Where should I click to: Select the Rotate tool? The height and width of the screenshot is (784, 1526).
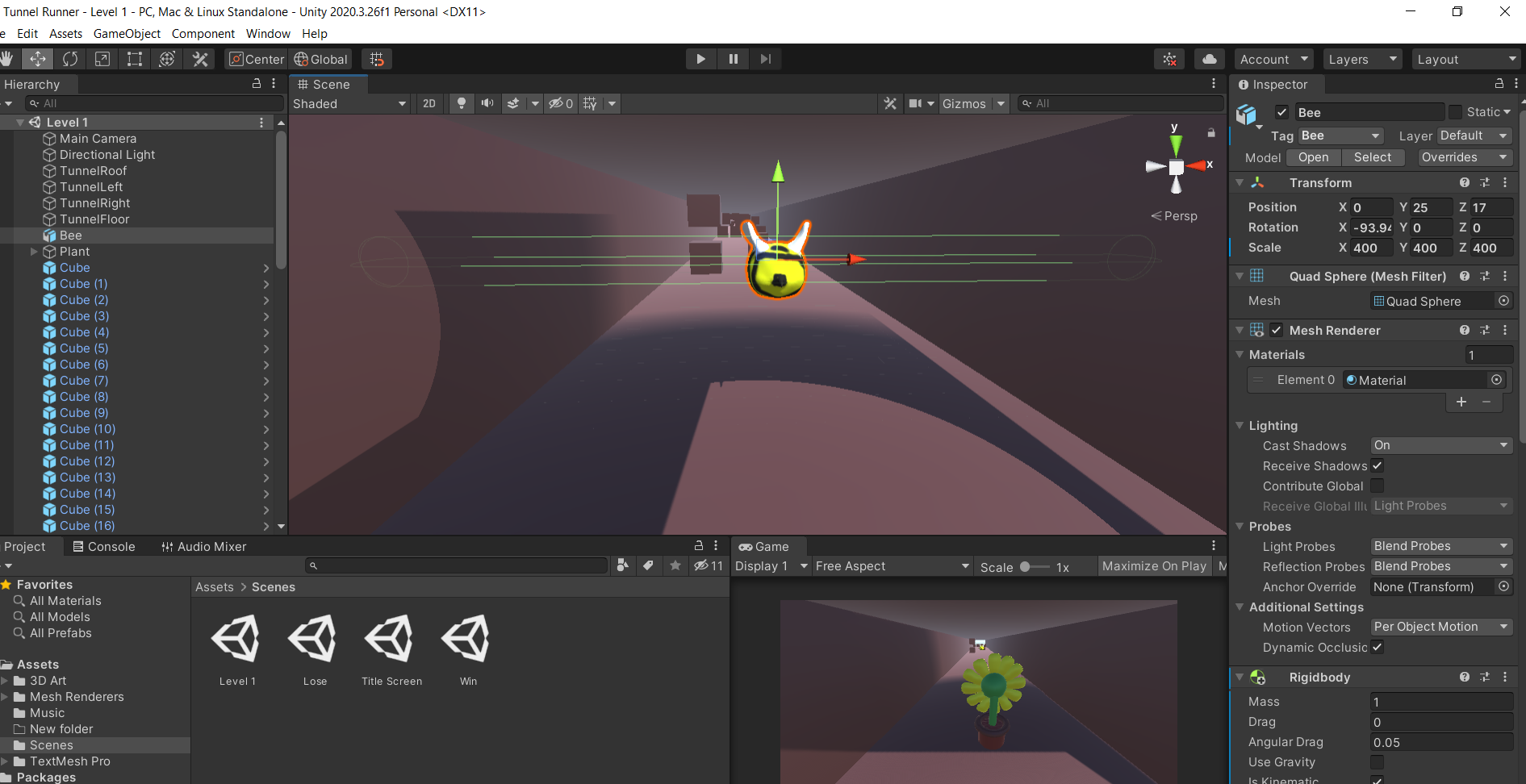coord(70,59)
